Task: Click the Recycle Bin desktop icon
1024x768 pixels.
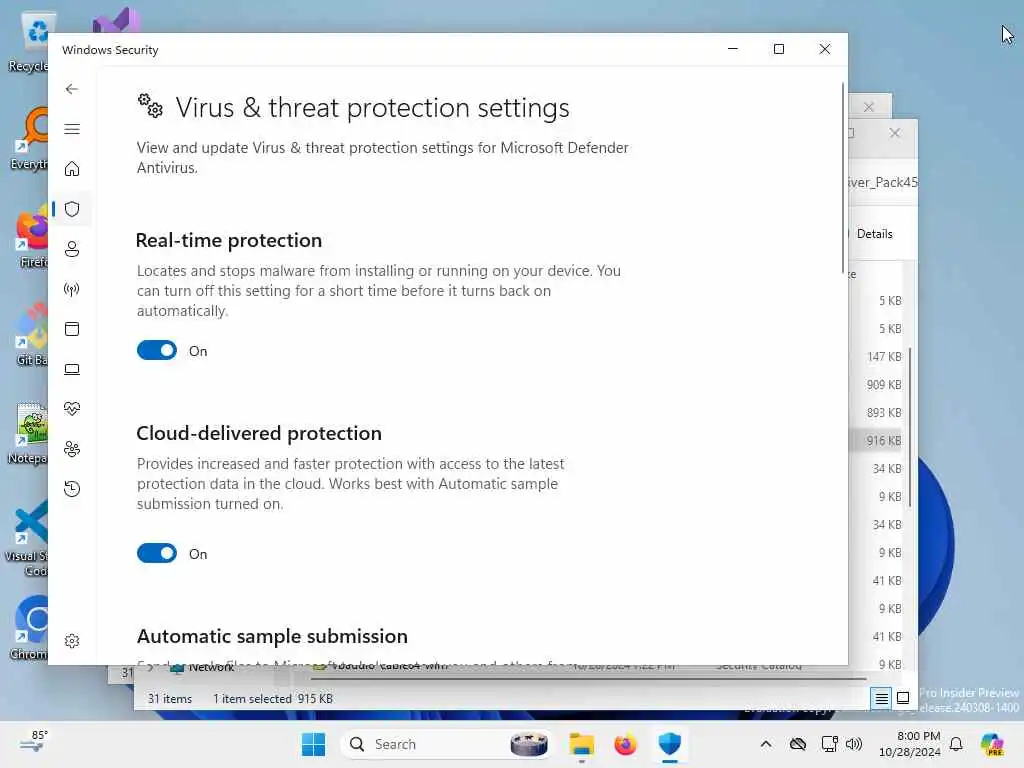Action: tap(27, 42)
